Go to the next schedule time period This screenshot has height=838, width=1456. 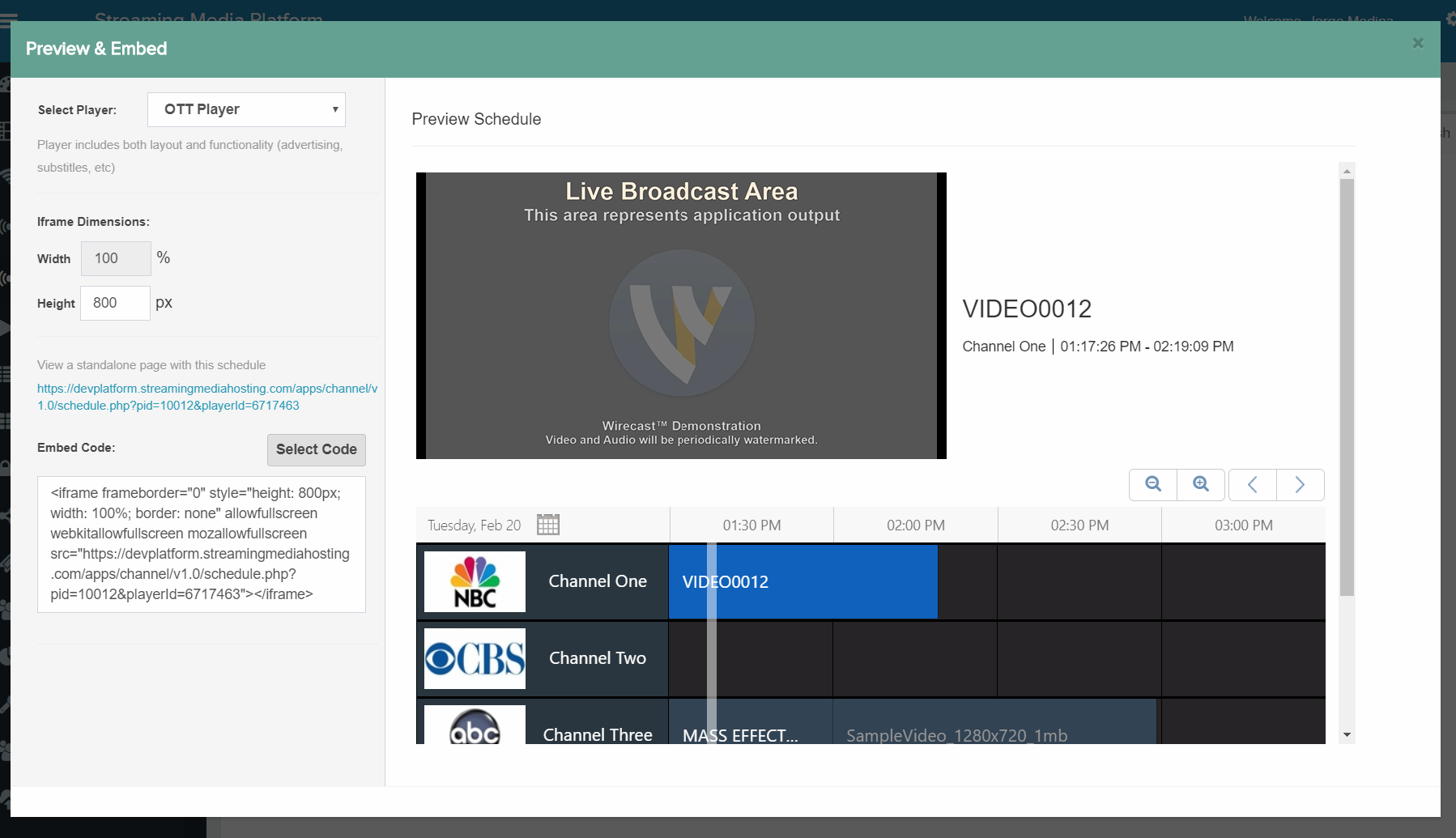coord(1301,484)
